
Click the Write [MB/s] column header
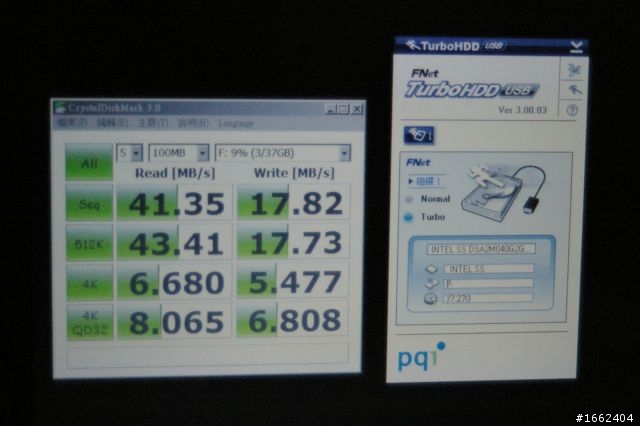click(294, 173)
